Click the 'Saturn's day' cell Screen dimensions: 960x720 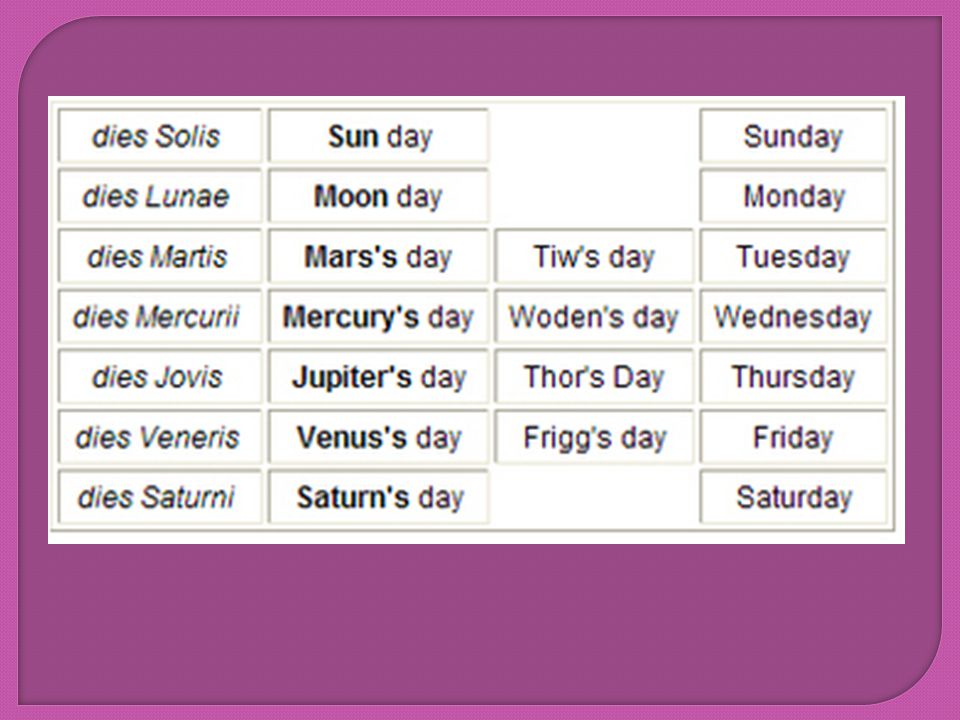(x=378, y=497)
